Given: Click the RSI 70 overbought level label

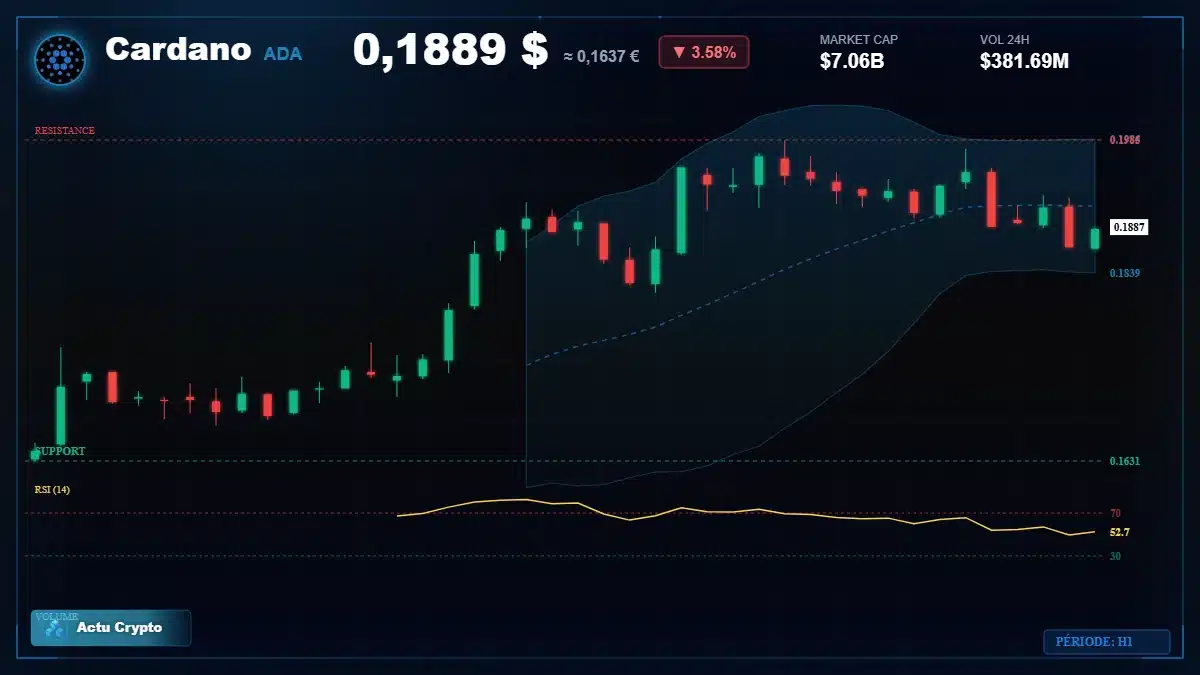Looking at the screenshot, I should tap(1115, 513).
